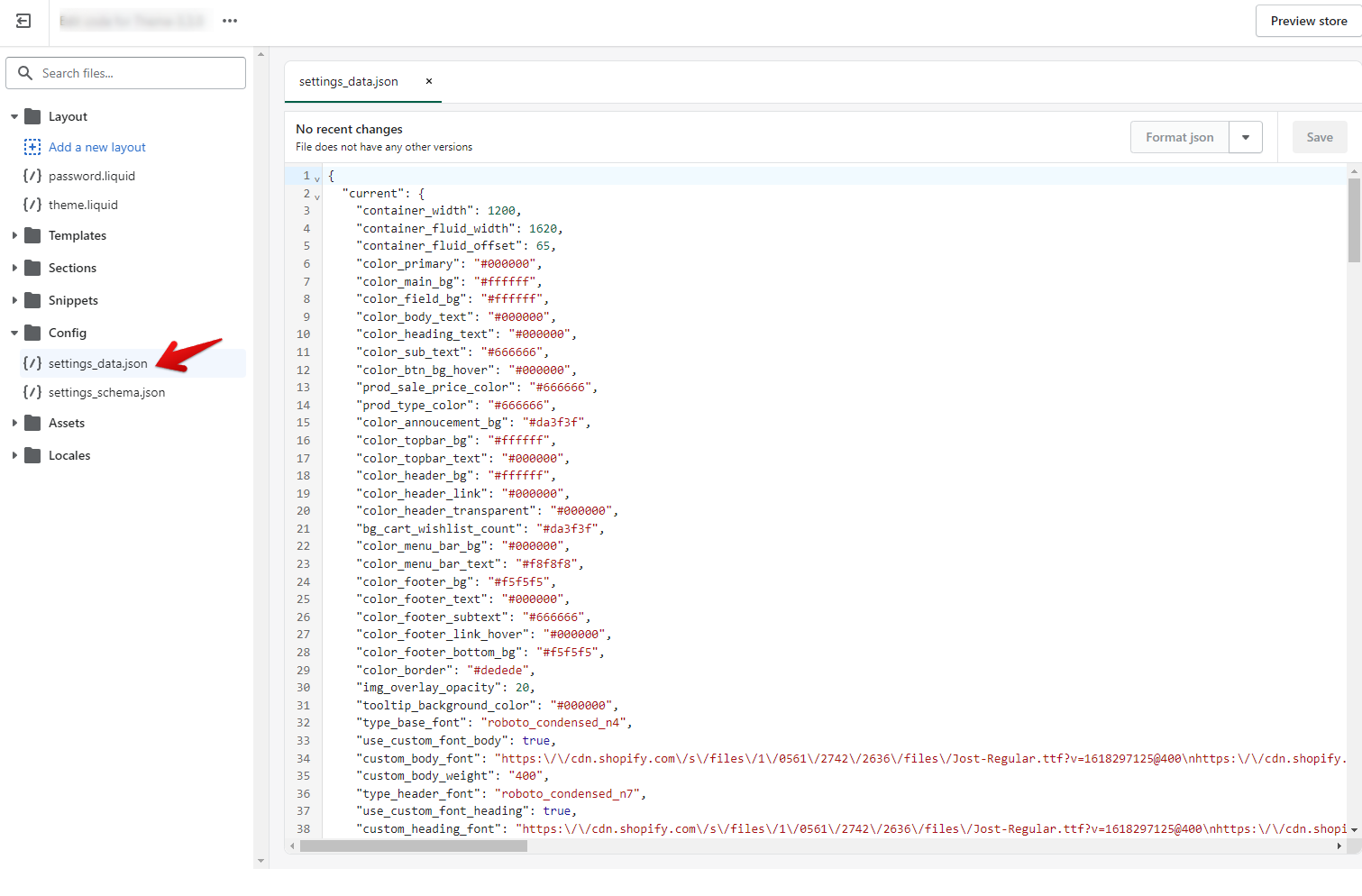Click the password.liquid file icon

(32, 176)
